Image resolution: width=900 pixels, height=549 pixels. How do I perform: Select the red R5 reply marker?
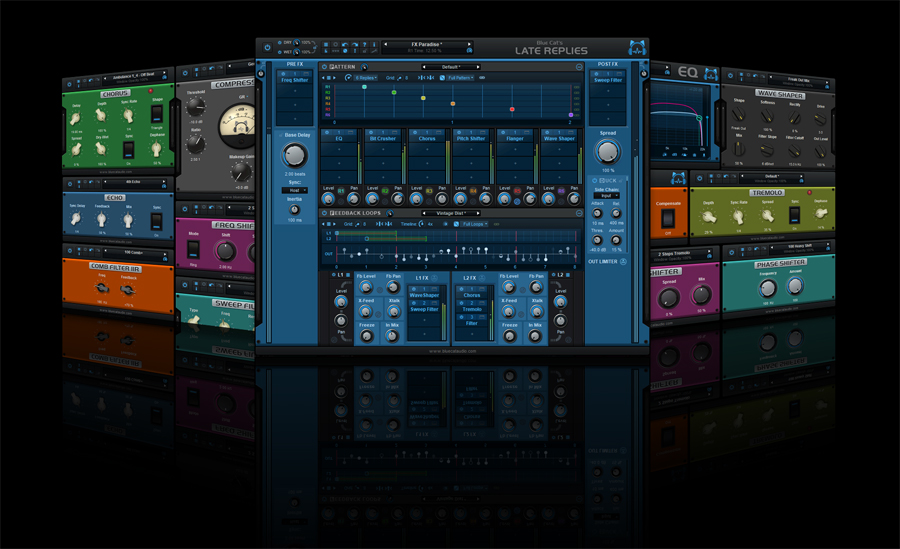[512, 109]
